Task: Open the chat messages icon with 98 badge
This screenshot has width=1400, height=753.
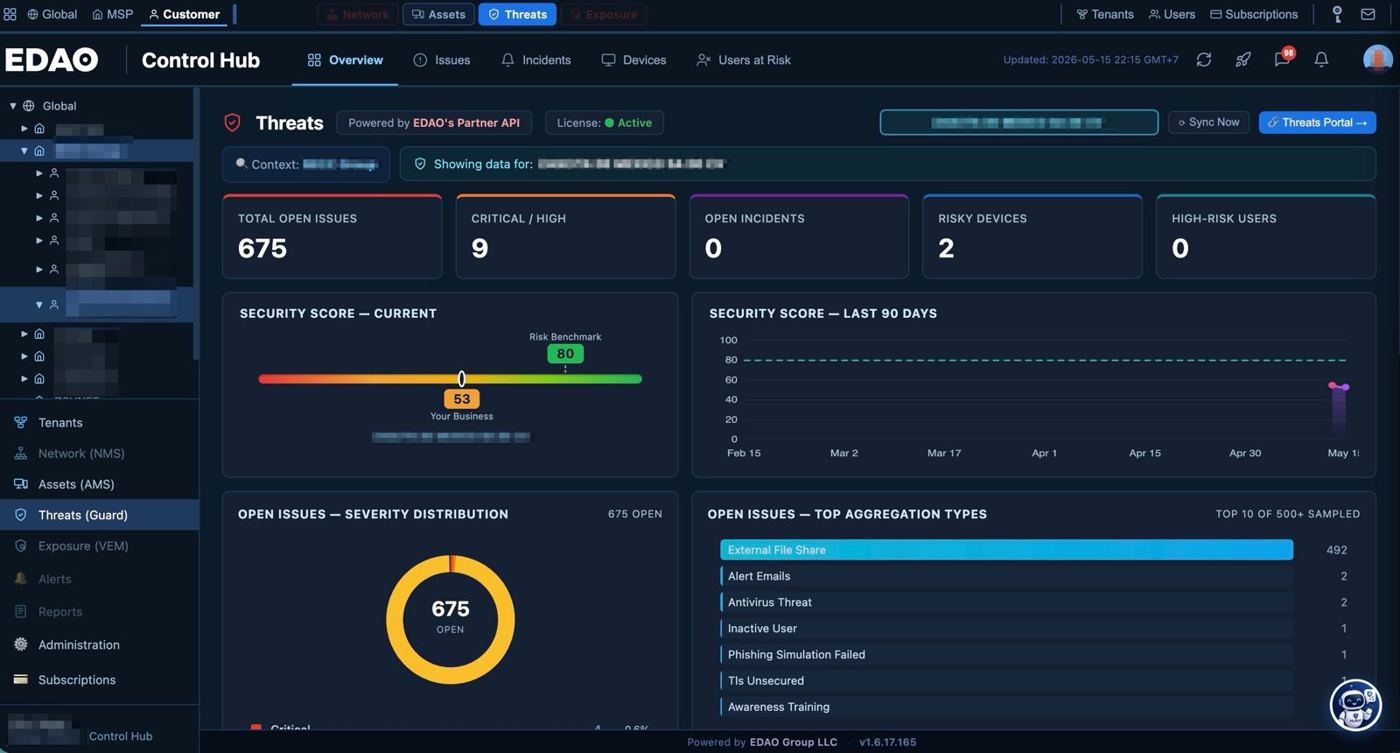Action: (1283, 59)
